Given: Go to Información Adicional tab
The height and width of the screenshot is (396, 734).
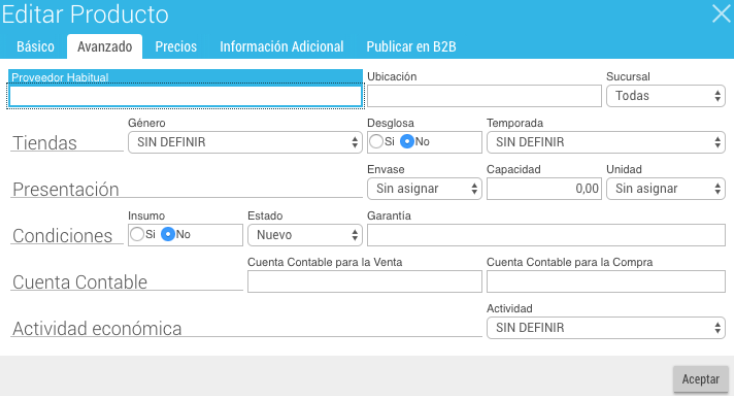Looking at the screenshot, I should (x=282, y=47).
